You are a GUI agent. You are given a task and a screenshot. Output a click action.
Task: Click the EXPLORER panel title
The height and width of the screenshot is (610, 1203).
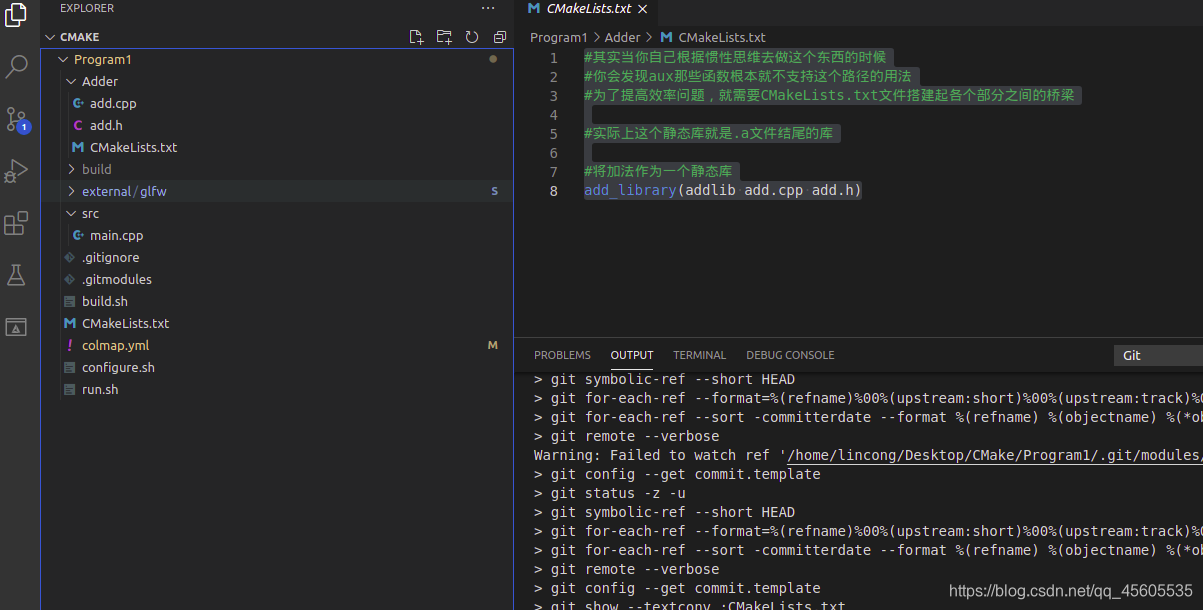click(87, 8)
